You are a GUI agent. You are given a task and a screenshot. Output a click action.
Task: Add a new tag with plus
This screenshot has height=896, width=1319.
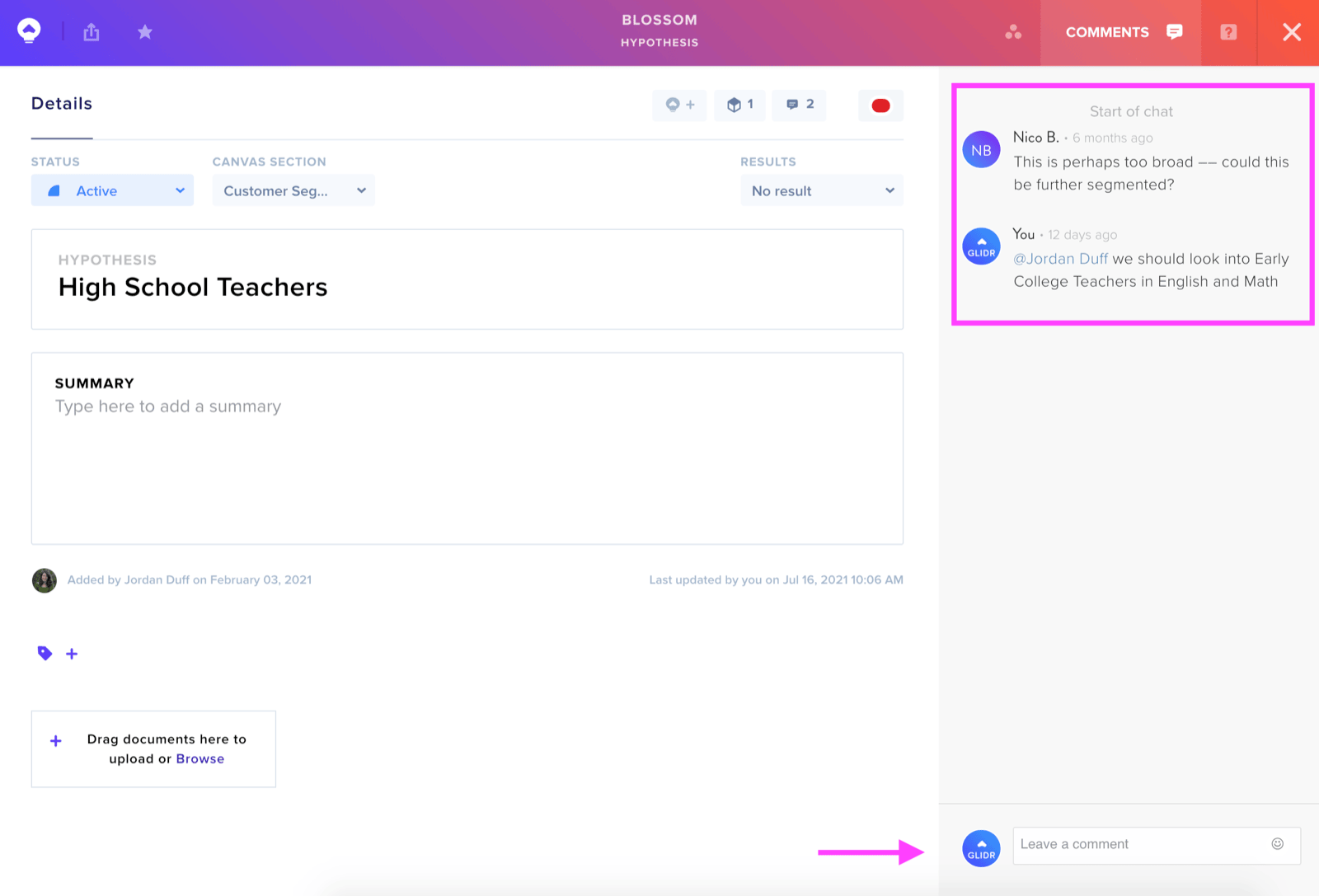click(x=72, y=654)
